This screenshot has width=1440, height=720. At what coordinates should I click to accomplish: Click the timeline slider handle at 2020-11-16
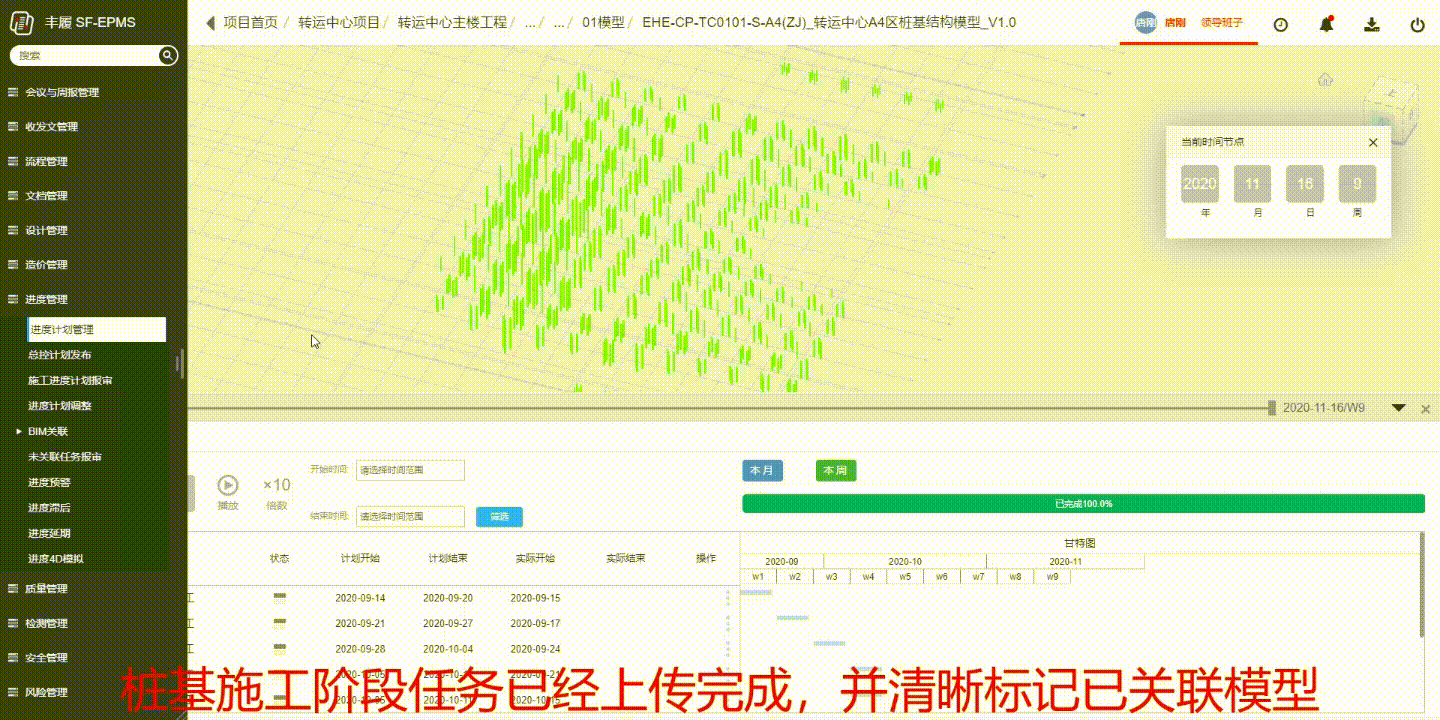[1271, 408]
